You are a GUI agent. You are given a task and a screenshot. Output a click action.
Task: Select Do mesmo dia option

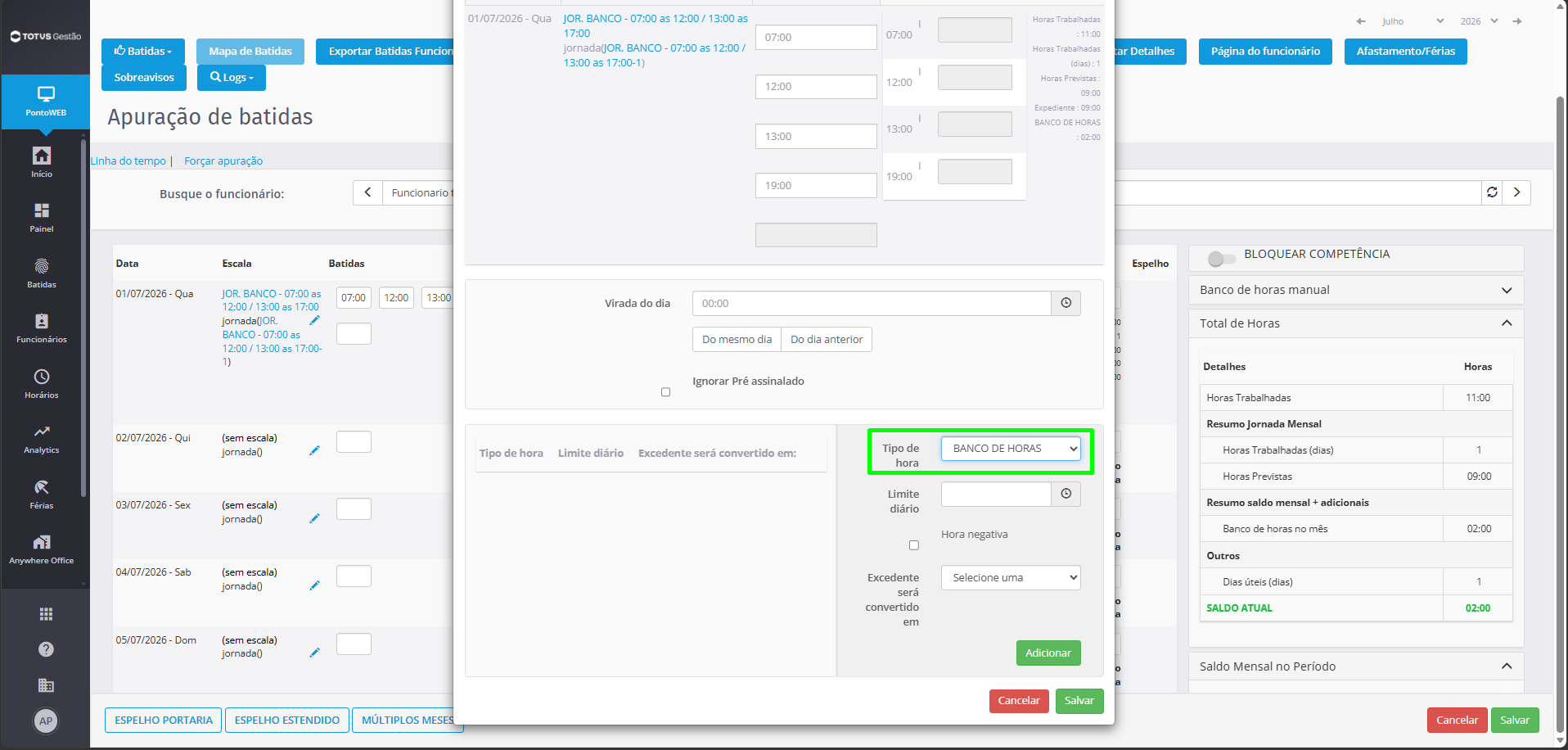click(x=737, y=340)
